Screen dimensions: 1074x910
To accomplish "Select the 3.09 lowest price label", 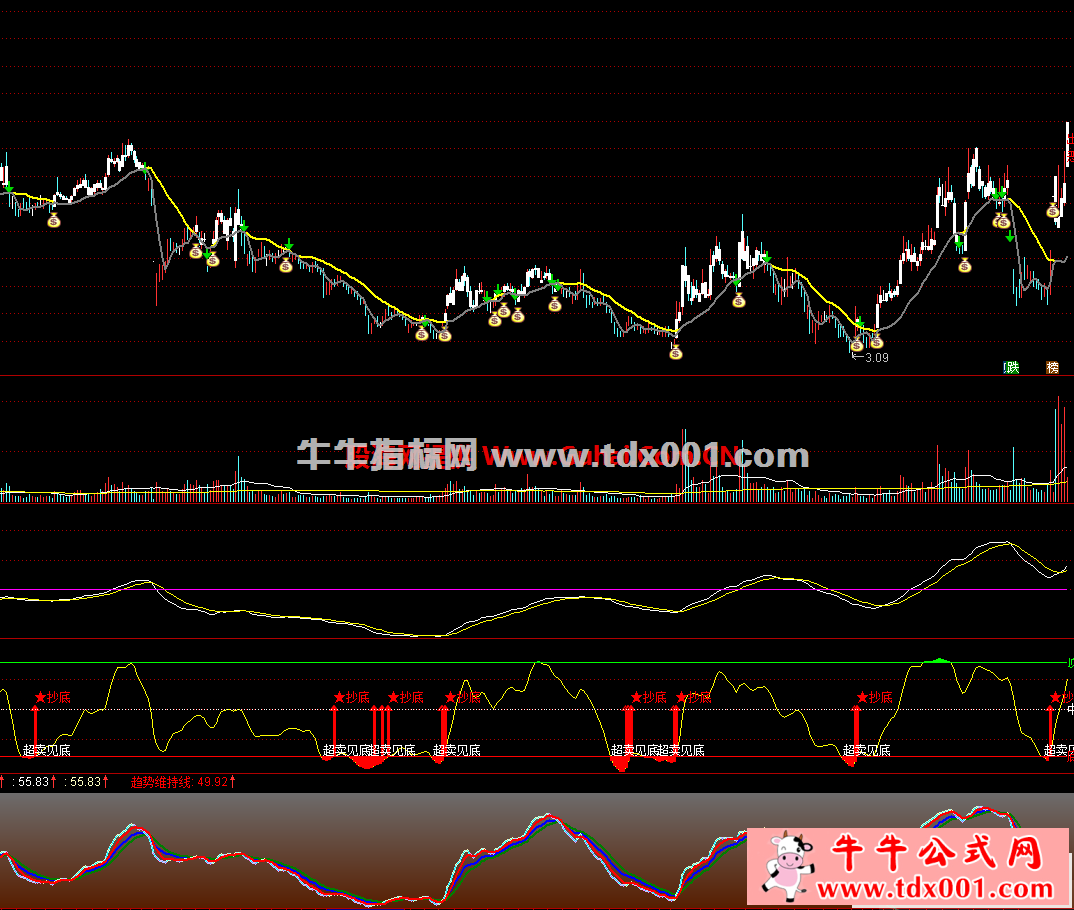I will 876,357.
